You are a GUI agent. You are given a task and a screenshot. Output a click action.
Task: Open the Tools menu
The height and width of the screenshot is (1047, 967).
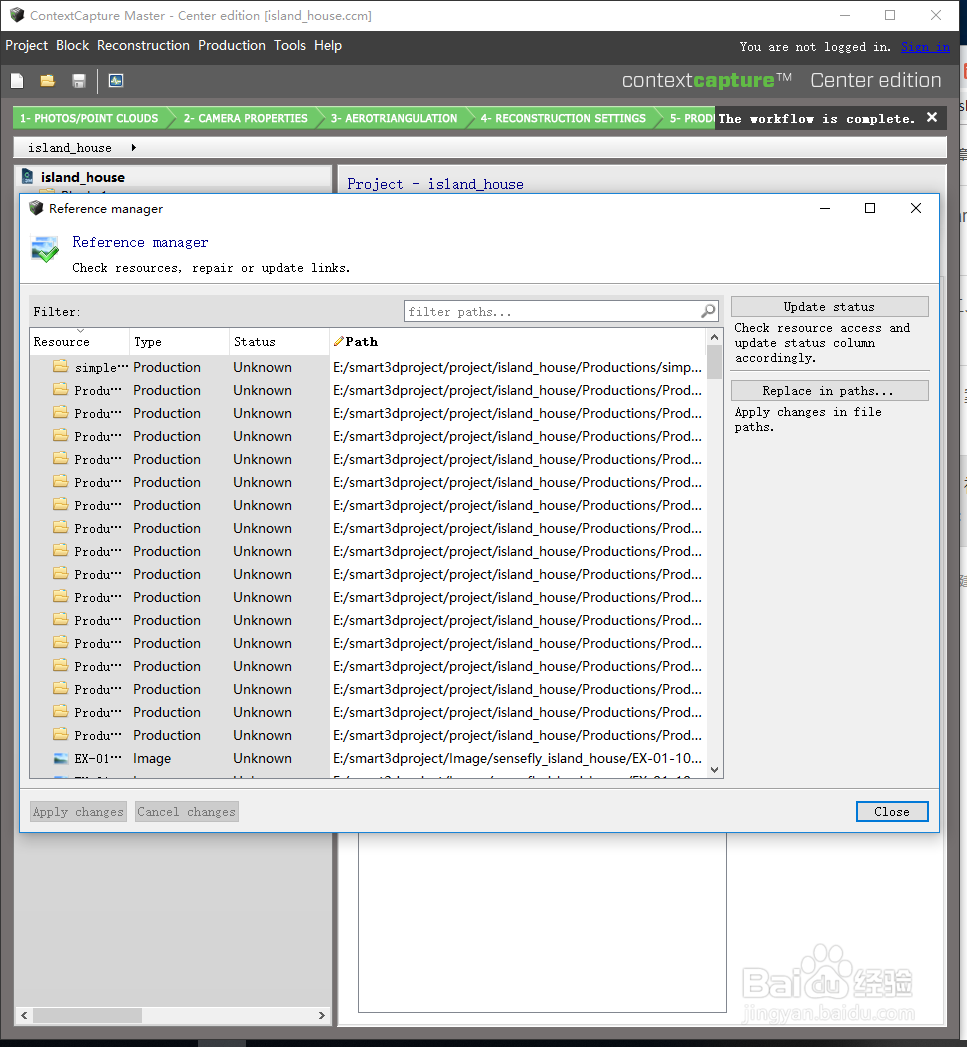[x=290, y=45]
